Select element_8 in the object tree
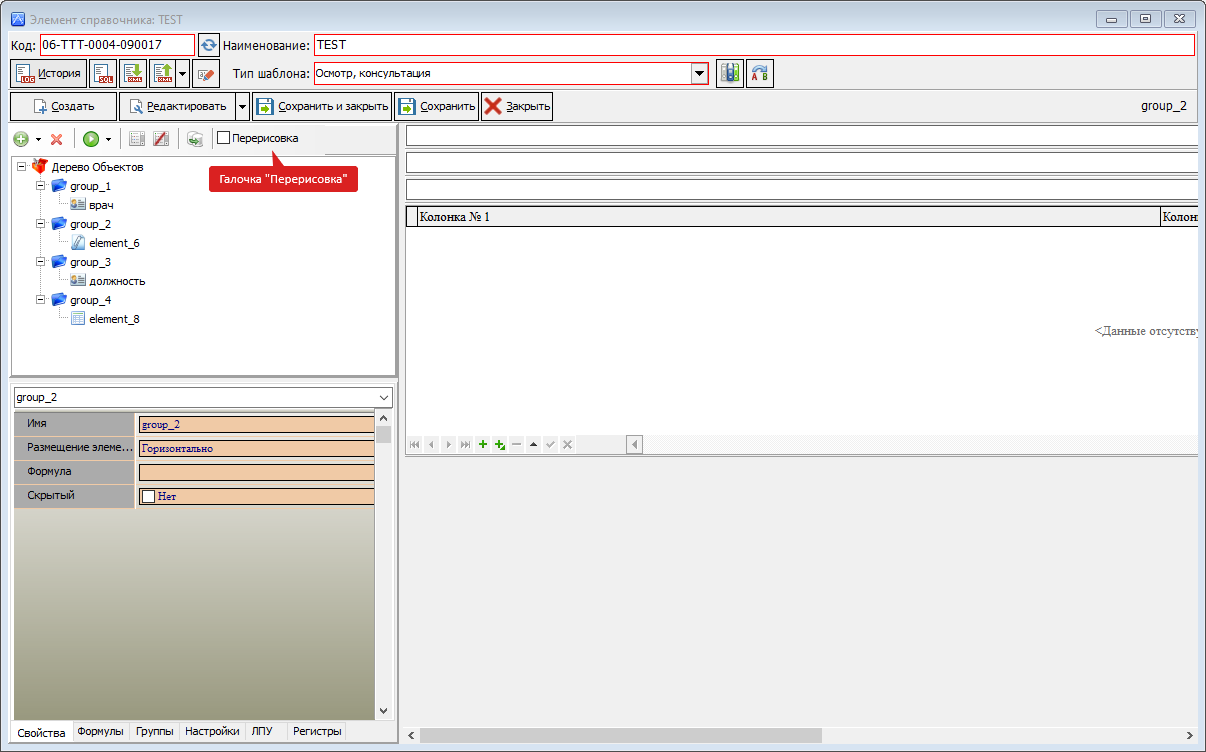 pos(114,319)
